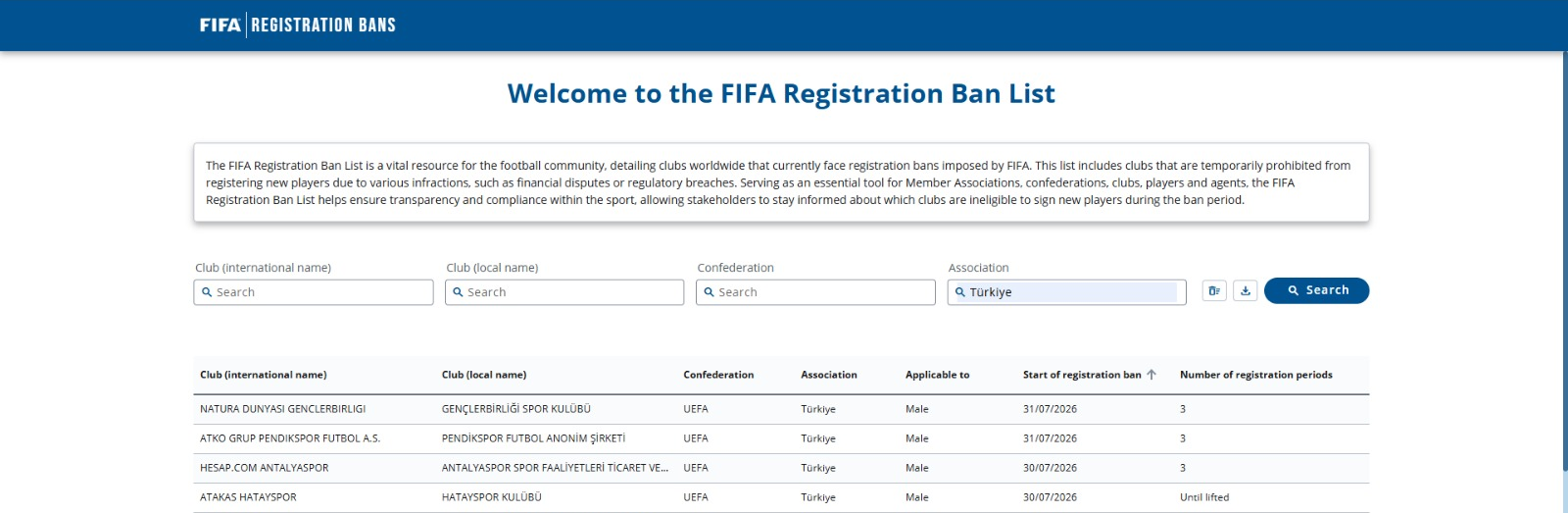Image resolution: width=1568 pixels, height=513 pixels.
Task: Click the Club (international name) search field
Action: pyautogui.click(x=314, y=292)
